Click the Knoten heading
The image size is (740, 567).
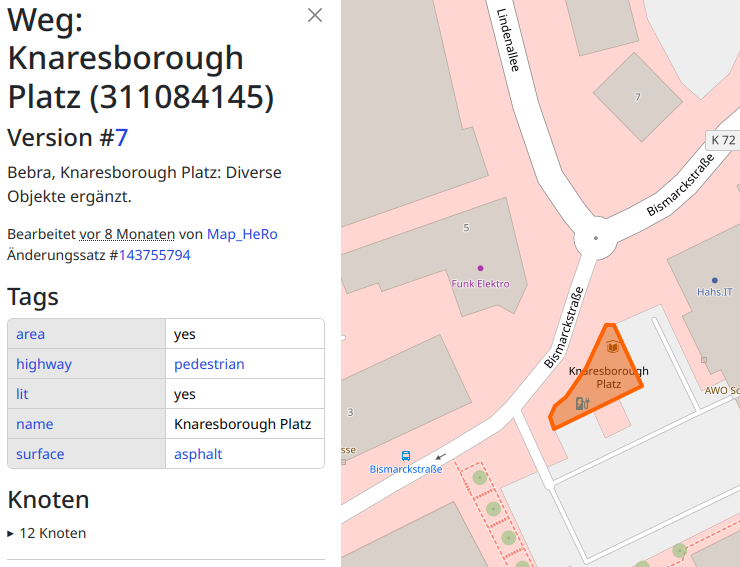(48, 499)
